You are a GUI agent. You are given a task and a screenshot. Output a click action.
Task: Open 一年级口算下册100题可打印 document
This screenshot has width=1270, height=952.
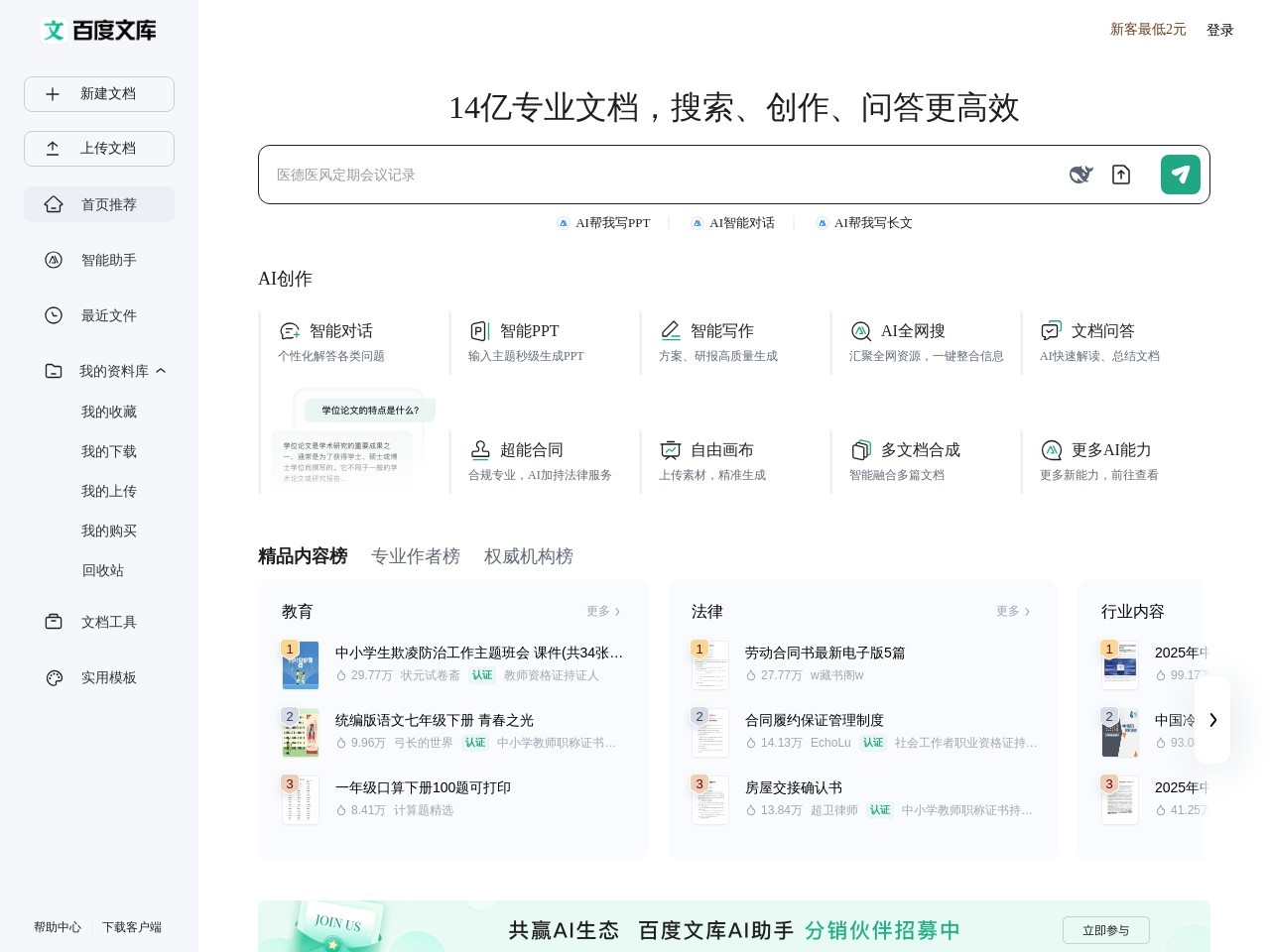423,787
